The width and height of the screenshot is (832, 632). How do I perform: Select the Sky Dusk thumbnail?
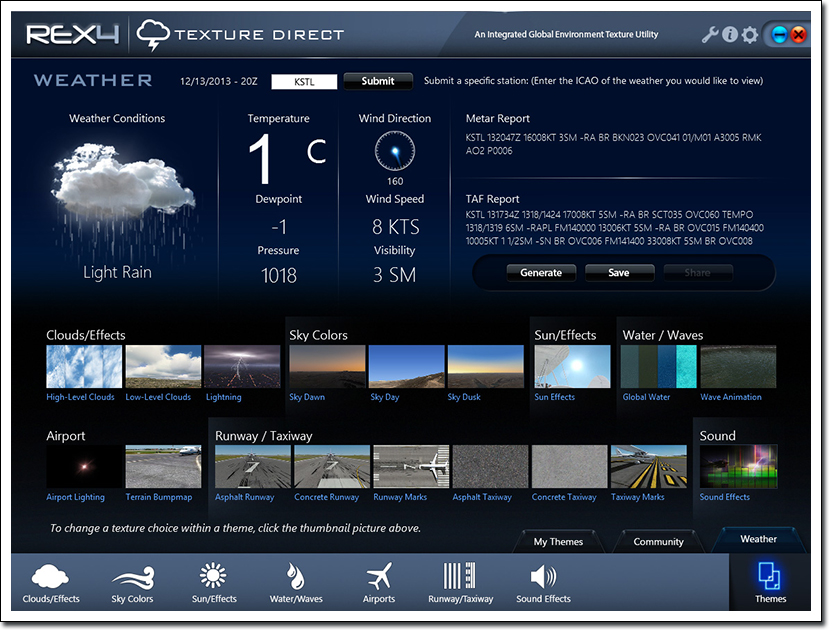tap(486, 367)
